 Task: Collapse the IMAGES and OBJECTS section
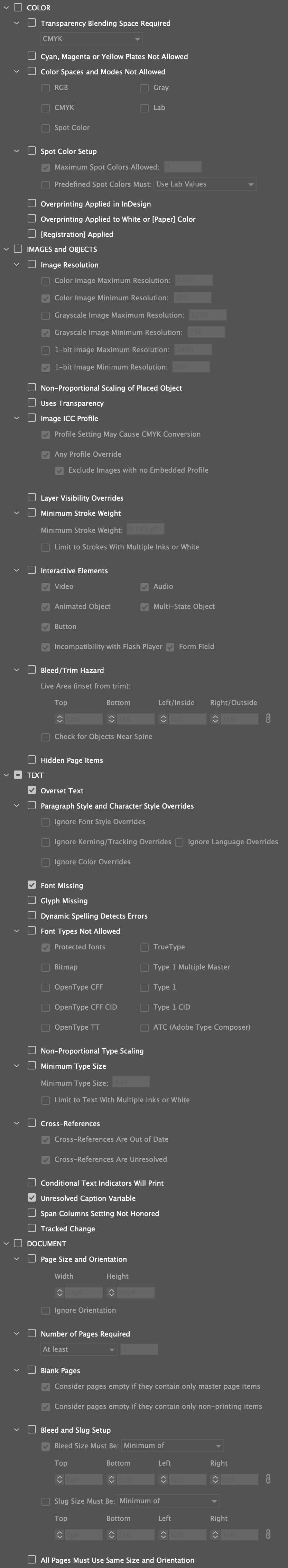point(7,249)
